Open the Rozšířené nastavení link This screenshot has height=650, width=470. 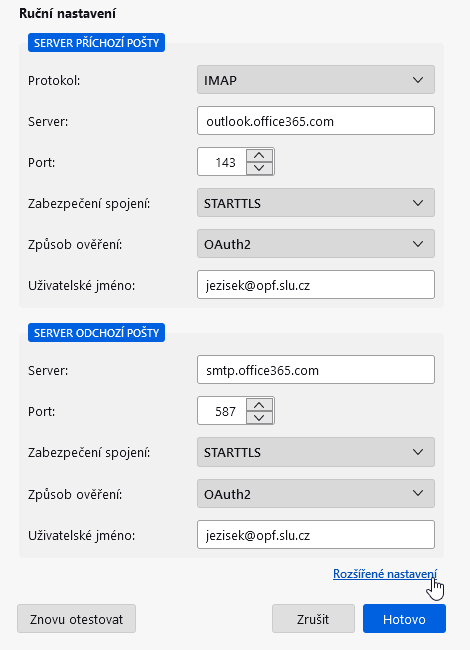(385, 574)
